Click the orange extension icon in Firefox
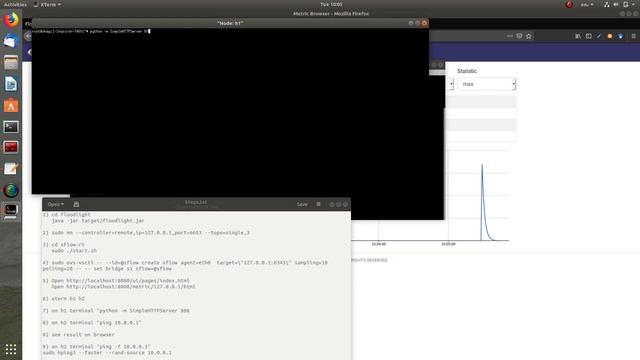 tap(610, 36)
